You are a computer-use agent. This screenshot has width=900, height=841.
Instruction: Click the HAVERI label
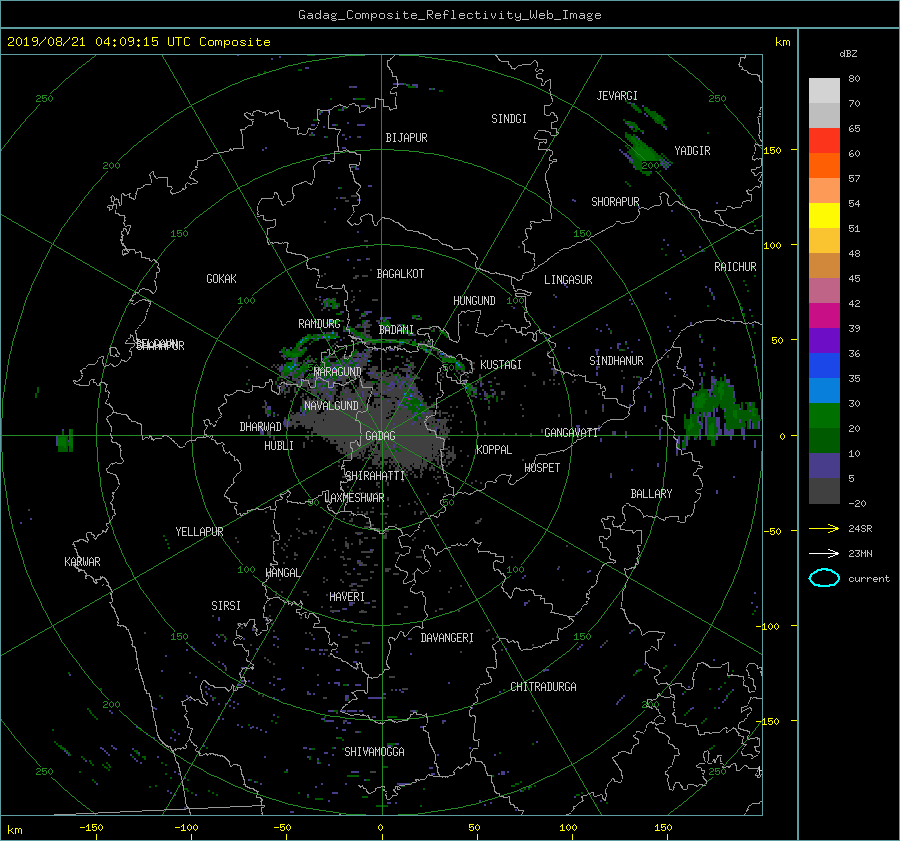pyautogui.click(x=347, y=597)
